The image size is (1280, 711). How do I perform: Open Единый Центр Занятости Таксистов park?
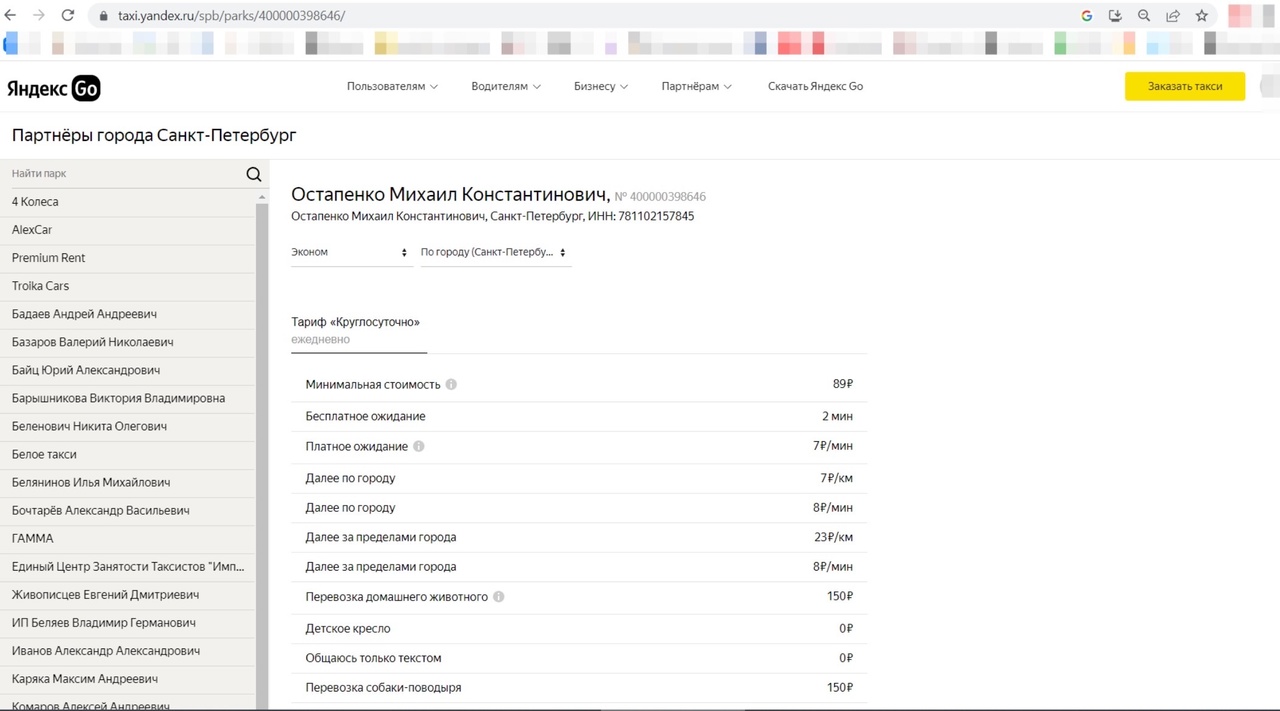pos(128,566)
